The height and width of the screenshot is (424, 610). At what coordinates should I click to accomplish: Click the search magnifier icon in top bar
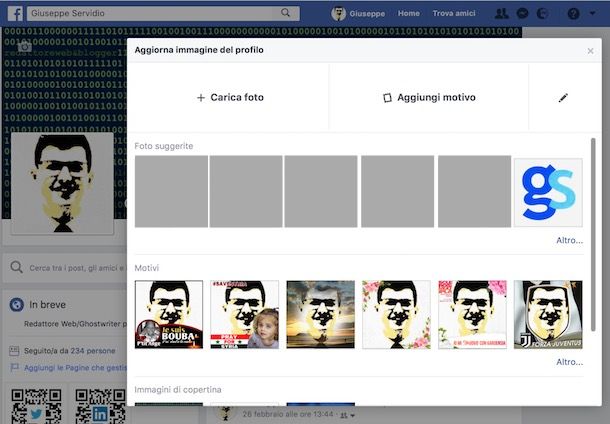click(285, 13)
